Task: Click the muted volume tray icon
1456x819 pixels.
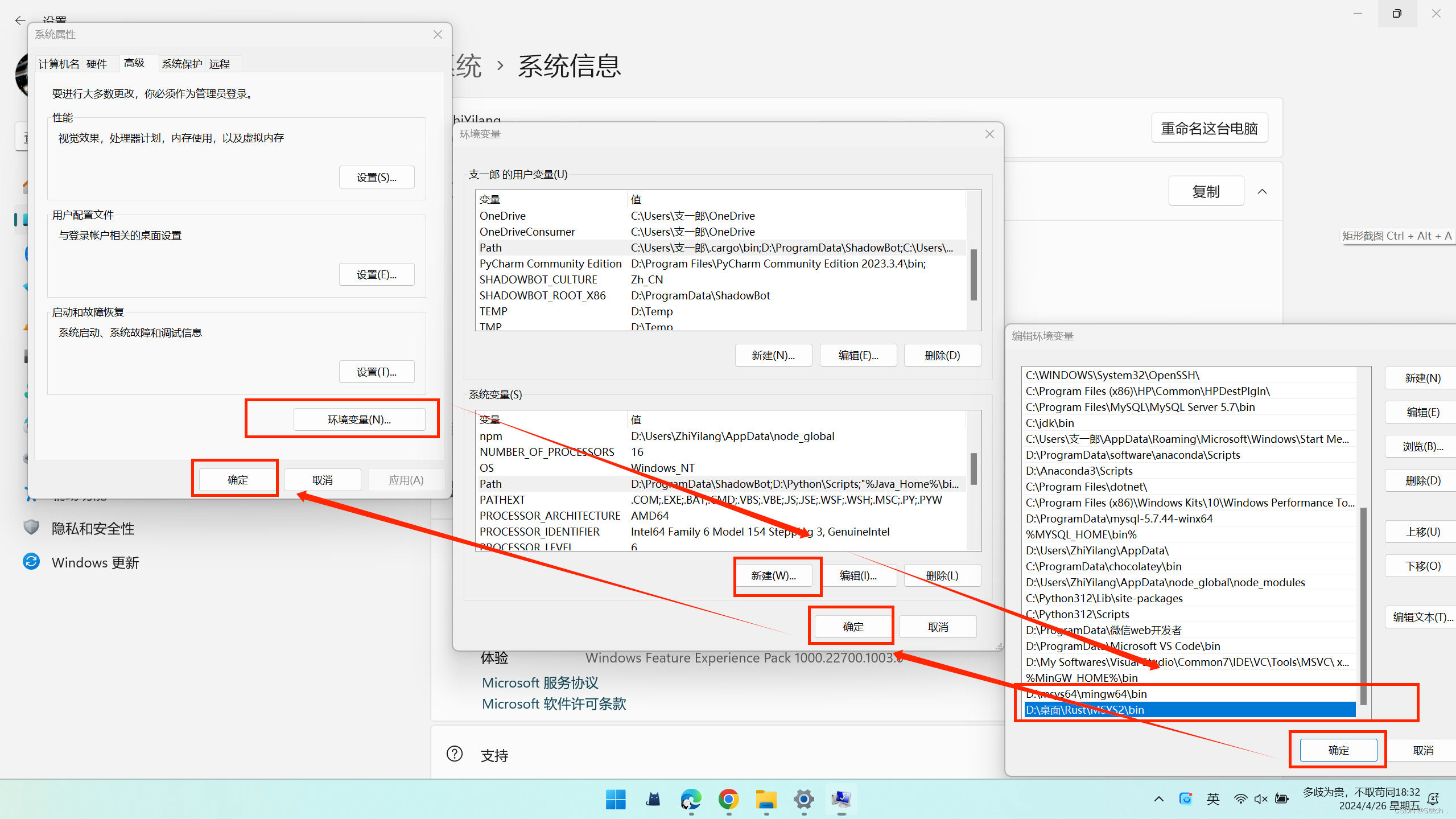Action: click(1260, 799)
